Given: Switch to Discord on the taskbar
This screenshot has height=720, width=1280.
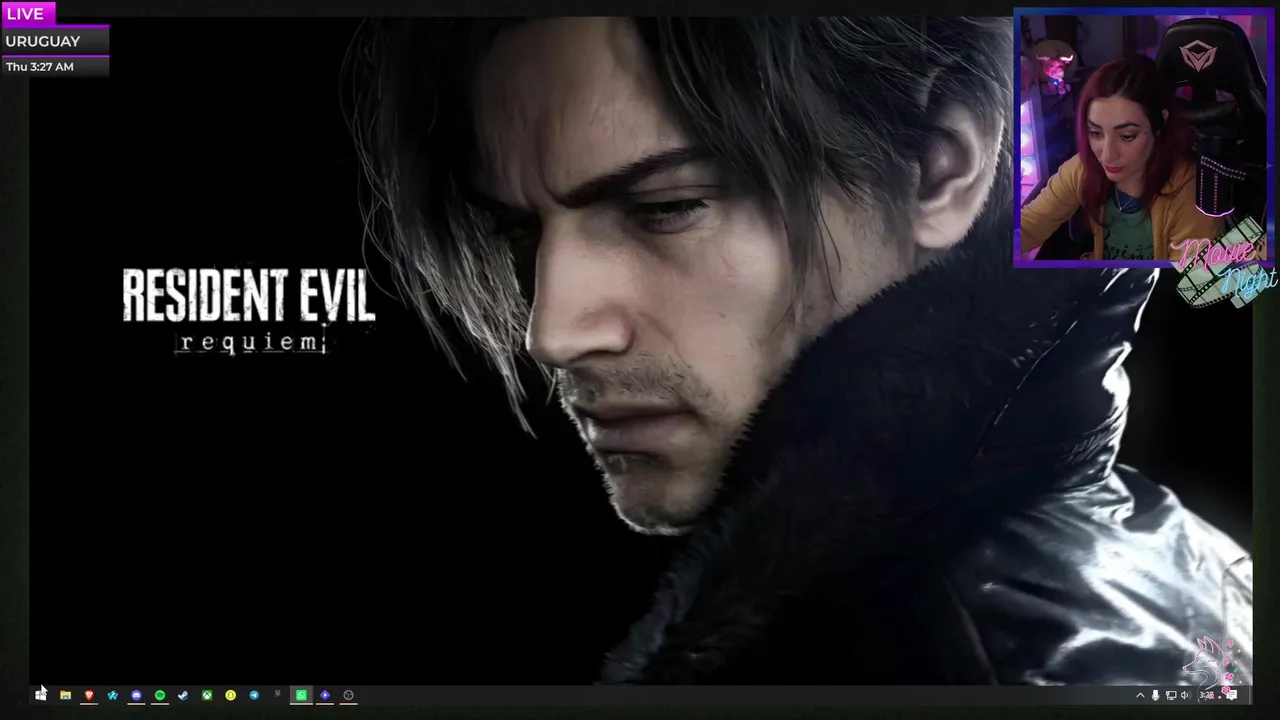Looking at the screenshot, I should [137, 695].
